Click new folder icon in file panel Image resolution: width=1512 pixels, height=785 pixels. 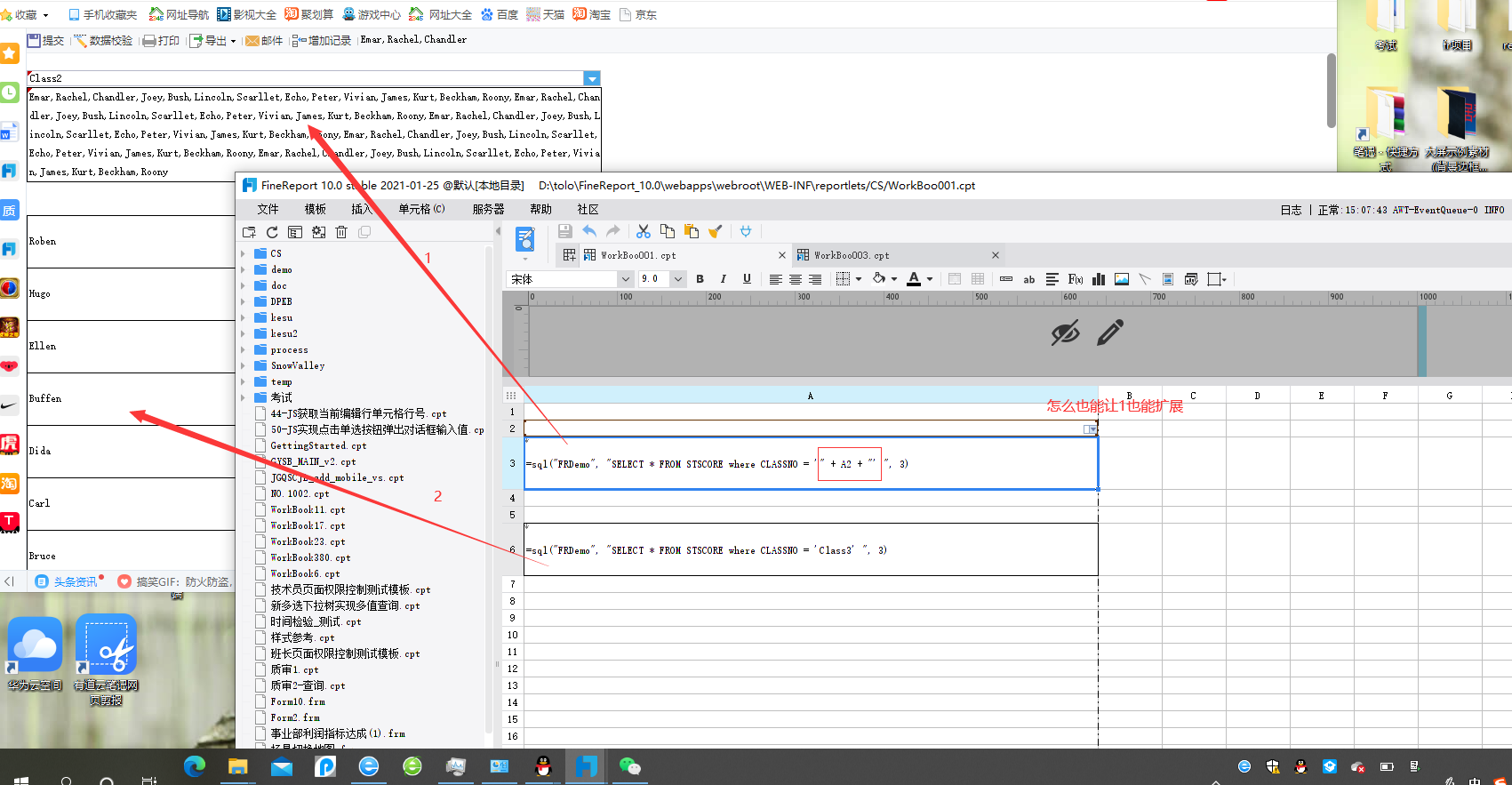[249, 232]
